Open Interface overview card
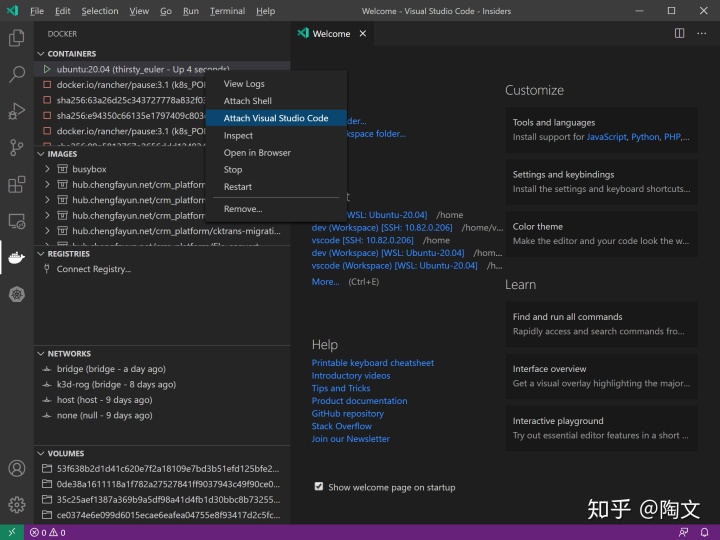 point(602,376)
